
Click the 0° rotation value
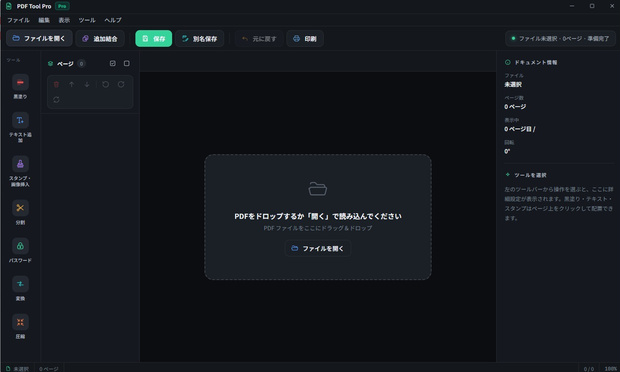click(507, 151)
